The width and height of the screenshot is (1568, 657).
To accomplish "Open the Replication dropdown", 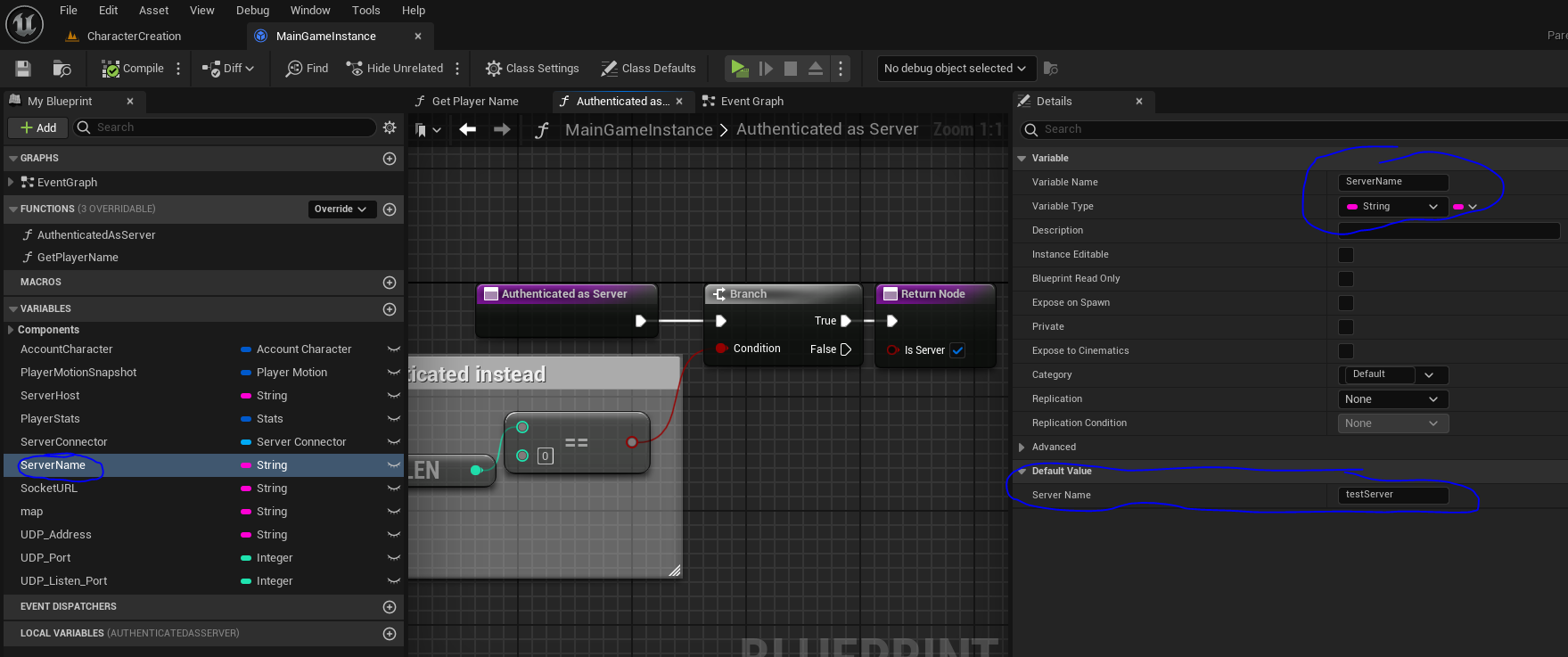I will tap(1393, 399).
